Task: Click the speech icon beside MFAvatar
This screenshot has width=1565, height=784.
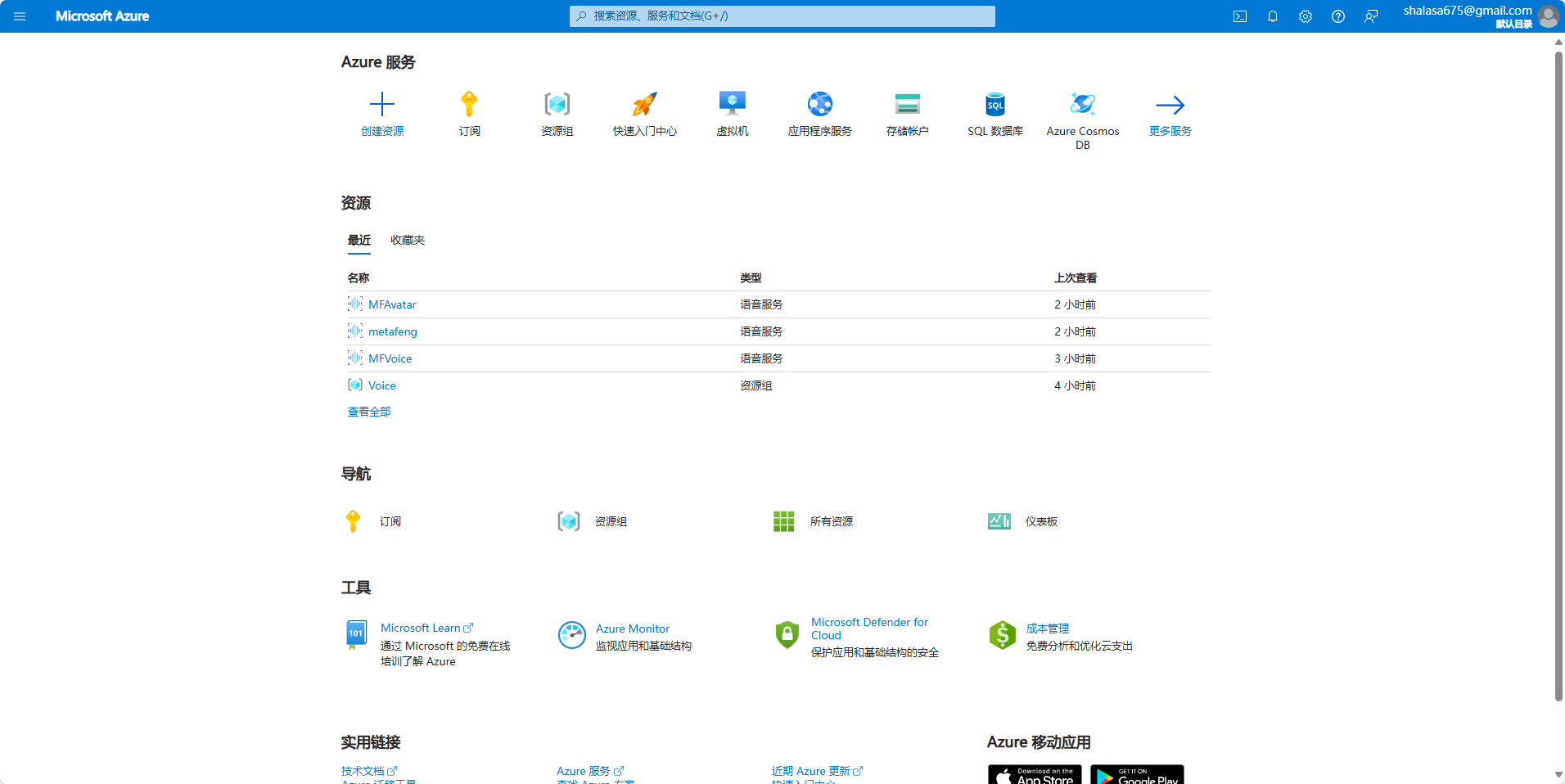Action: (355, 304)
